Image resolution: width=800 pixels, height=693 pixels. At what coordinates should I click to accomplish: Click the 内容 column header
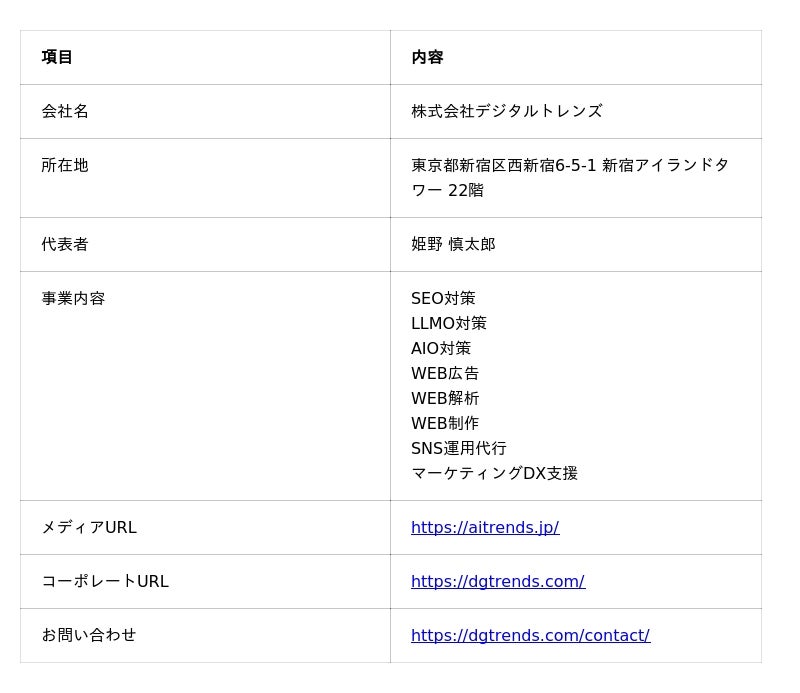pos(427,57)
